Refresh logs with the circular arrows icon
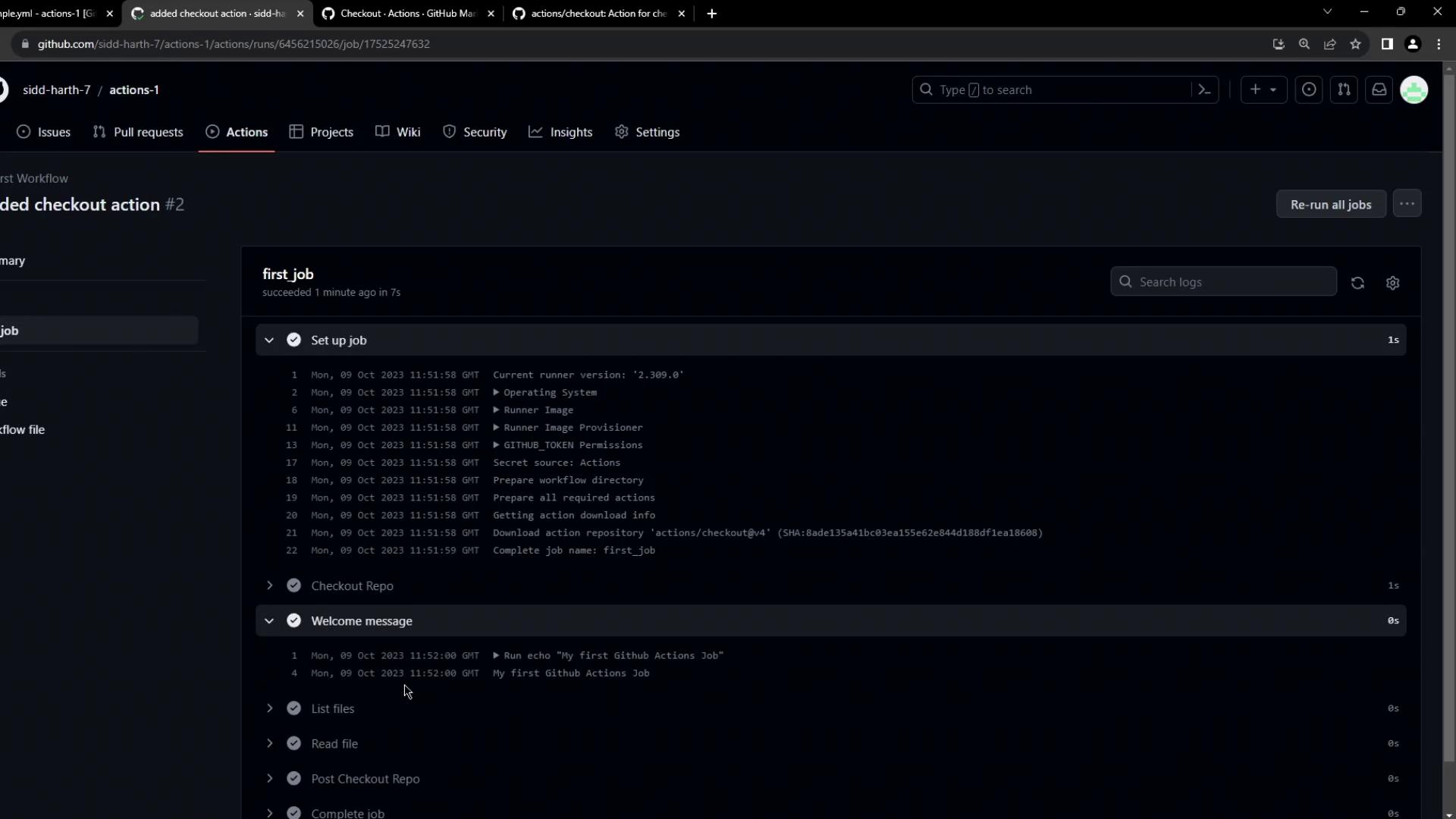The width and height of the screenshot is (1456, 819). point(1357,283)
